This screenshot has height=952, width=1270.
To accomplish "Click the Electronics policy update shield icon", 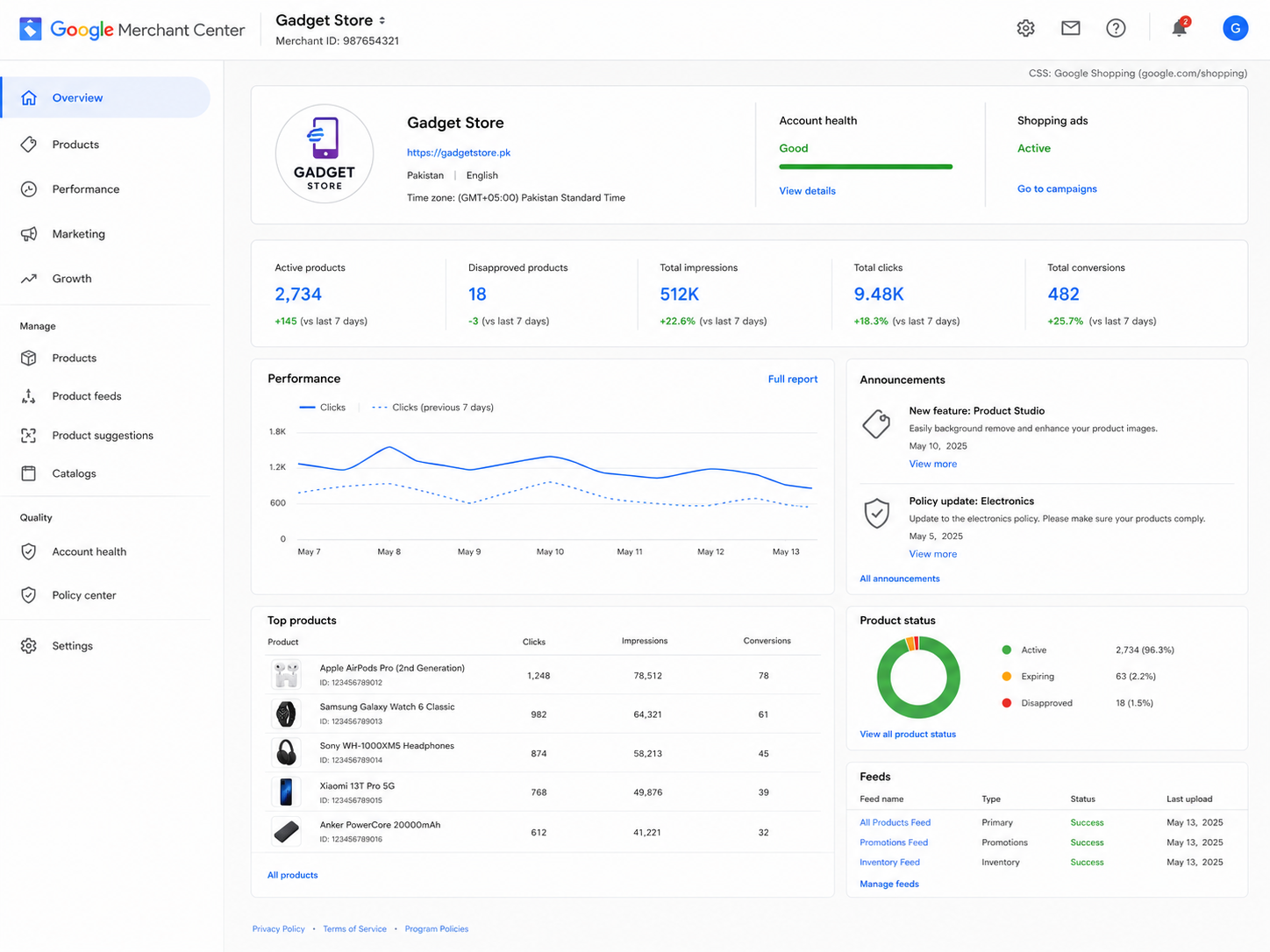I will coord(876,514).
